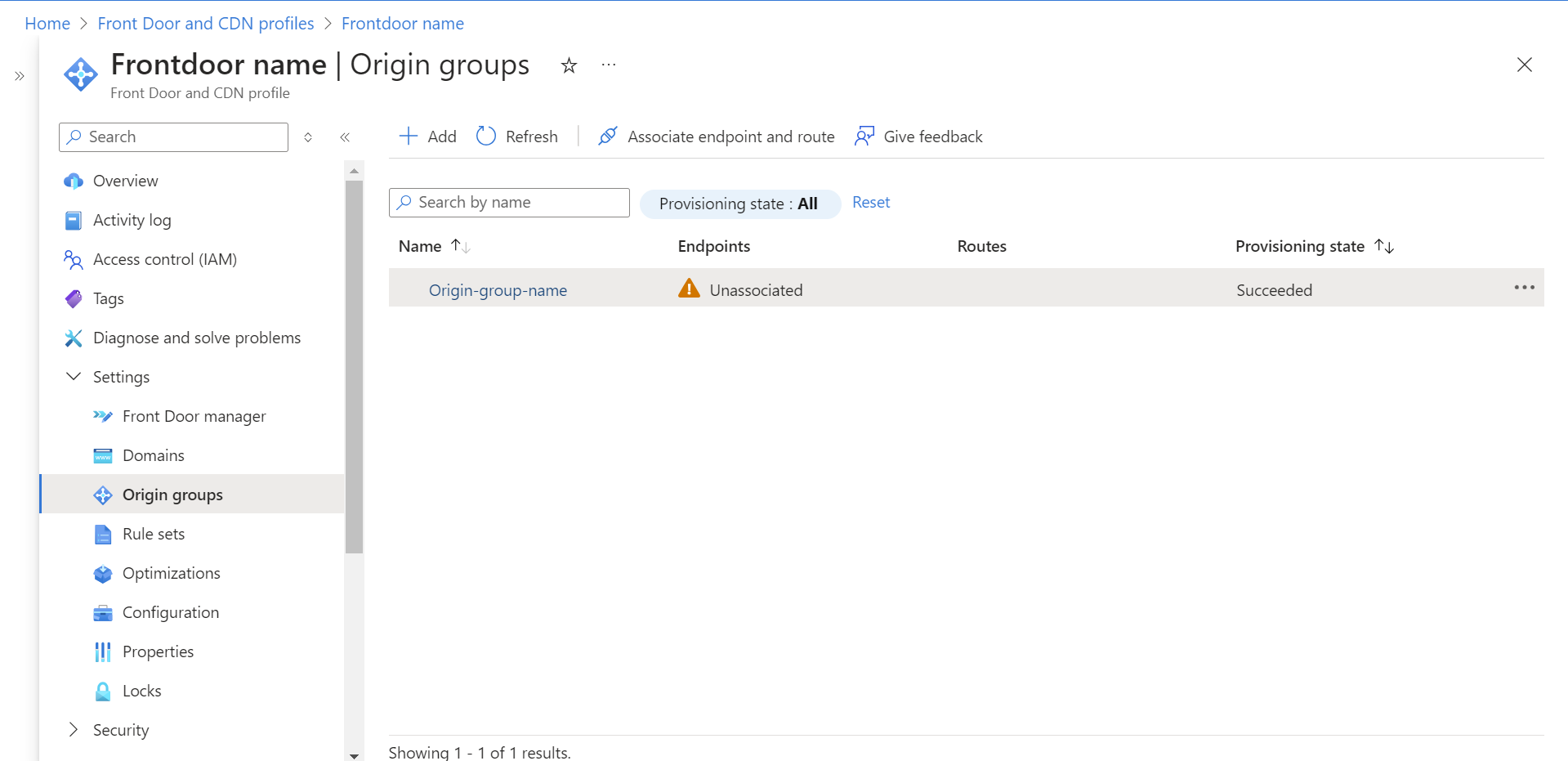The height and width of the screenshot is (761, 1568).
Task: Sort by the Provisioning state column arrows
Action: pos(1384,246)
